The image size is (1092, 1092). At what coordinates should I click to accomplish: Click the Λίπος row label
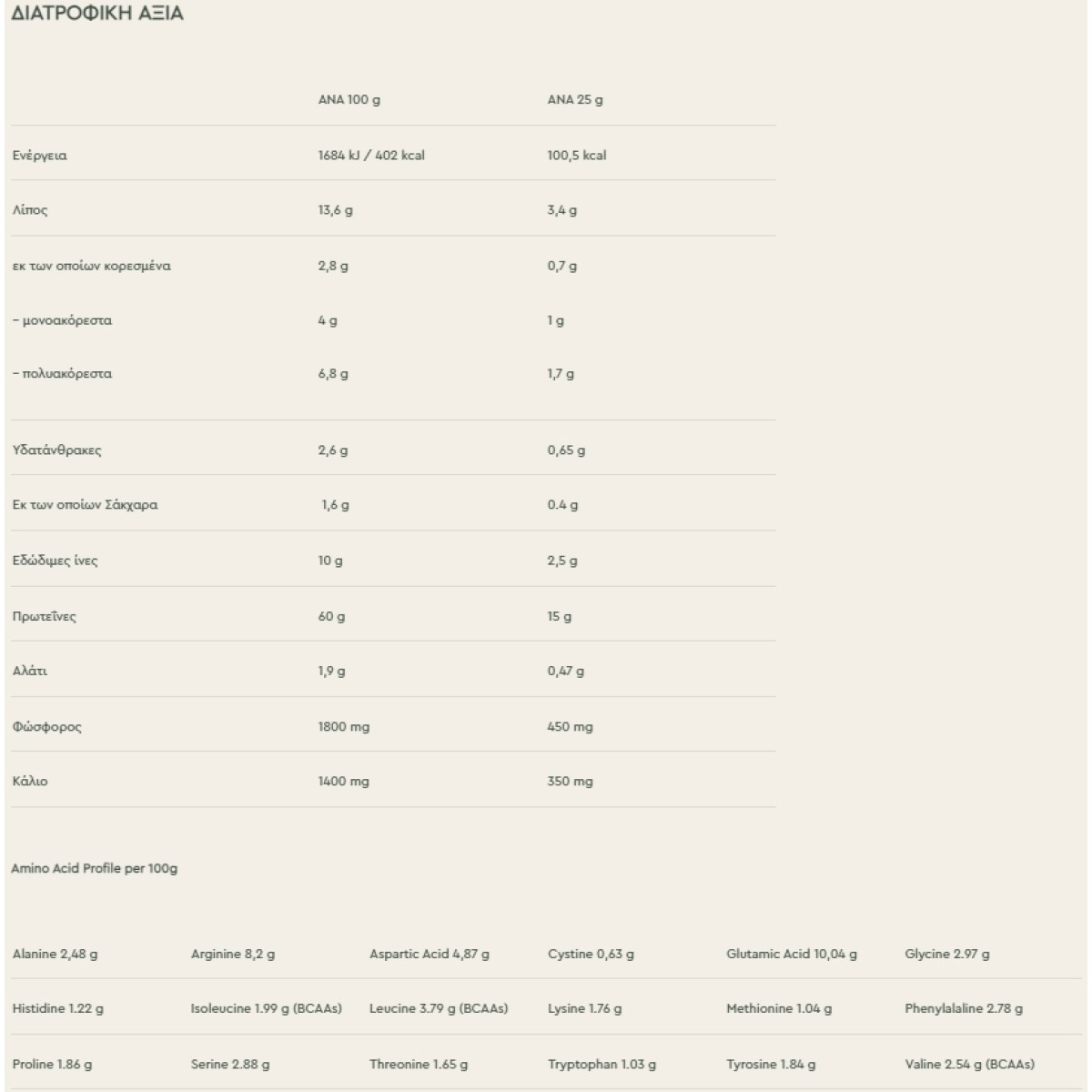[x=30, y=210]
